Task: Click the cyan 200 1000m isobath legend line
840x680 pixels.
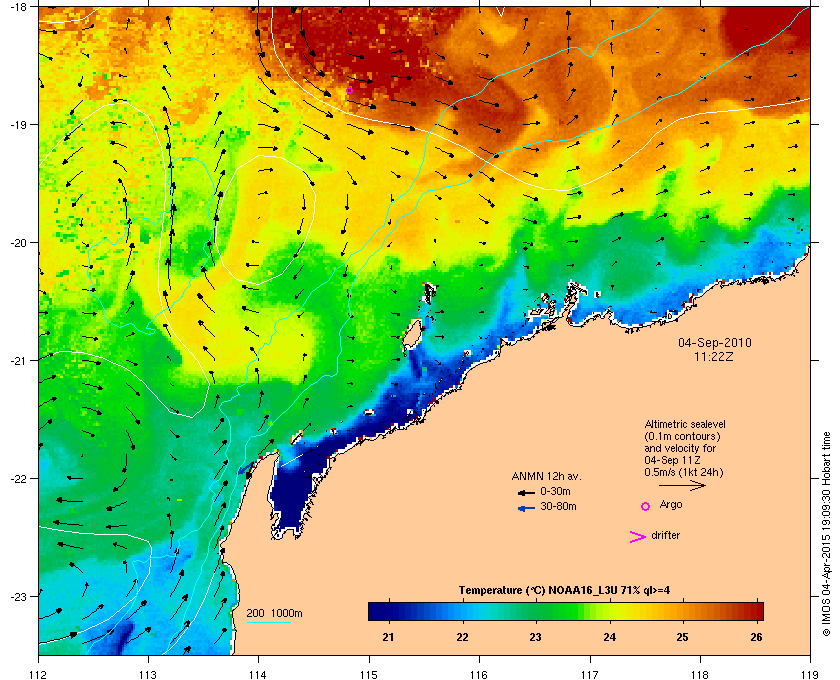Action: click(268, 622)
